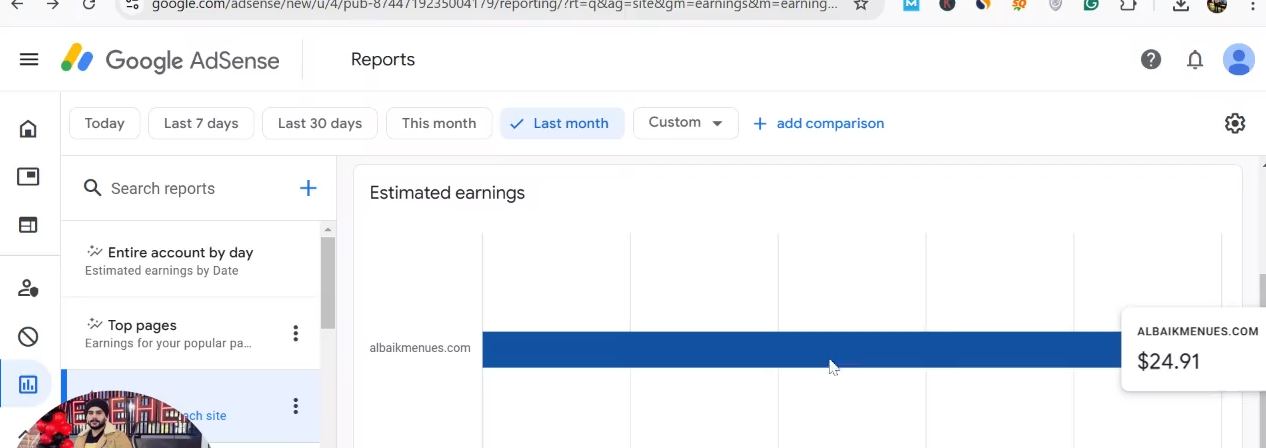This screenshot has width=1266, height=448.
Task: Bookmark this page with the star icon
Action: [861, 4]
